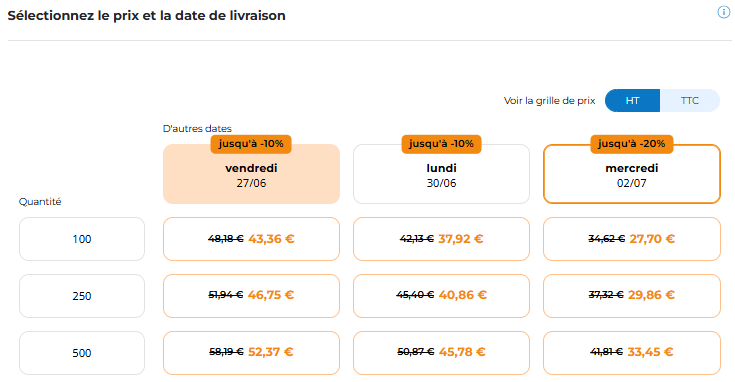This screenshot has width=735, height=382.
Task: Click the jusqu'à -20% discount badge
Action: pos(631,144)
